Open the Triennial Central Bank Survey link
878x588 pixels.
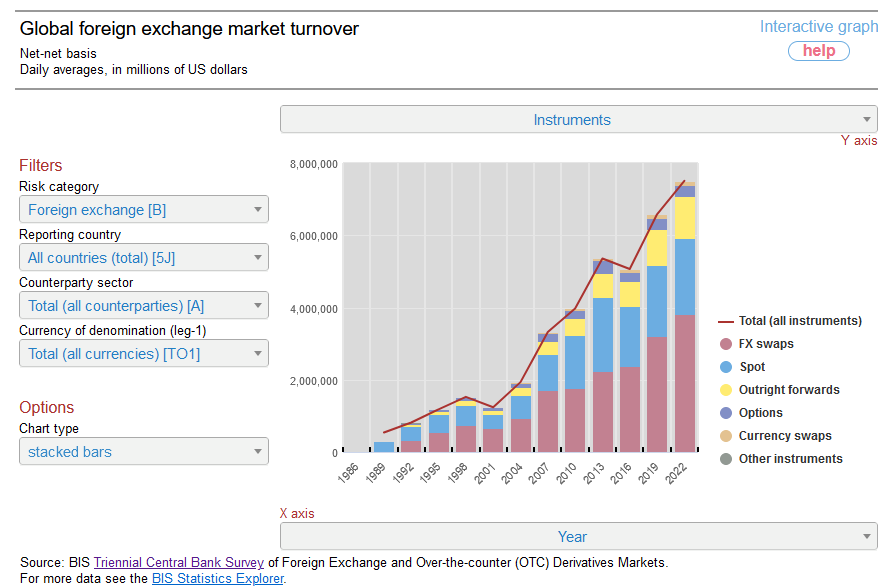tap(179, 563)
